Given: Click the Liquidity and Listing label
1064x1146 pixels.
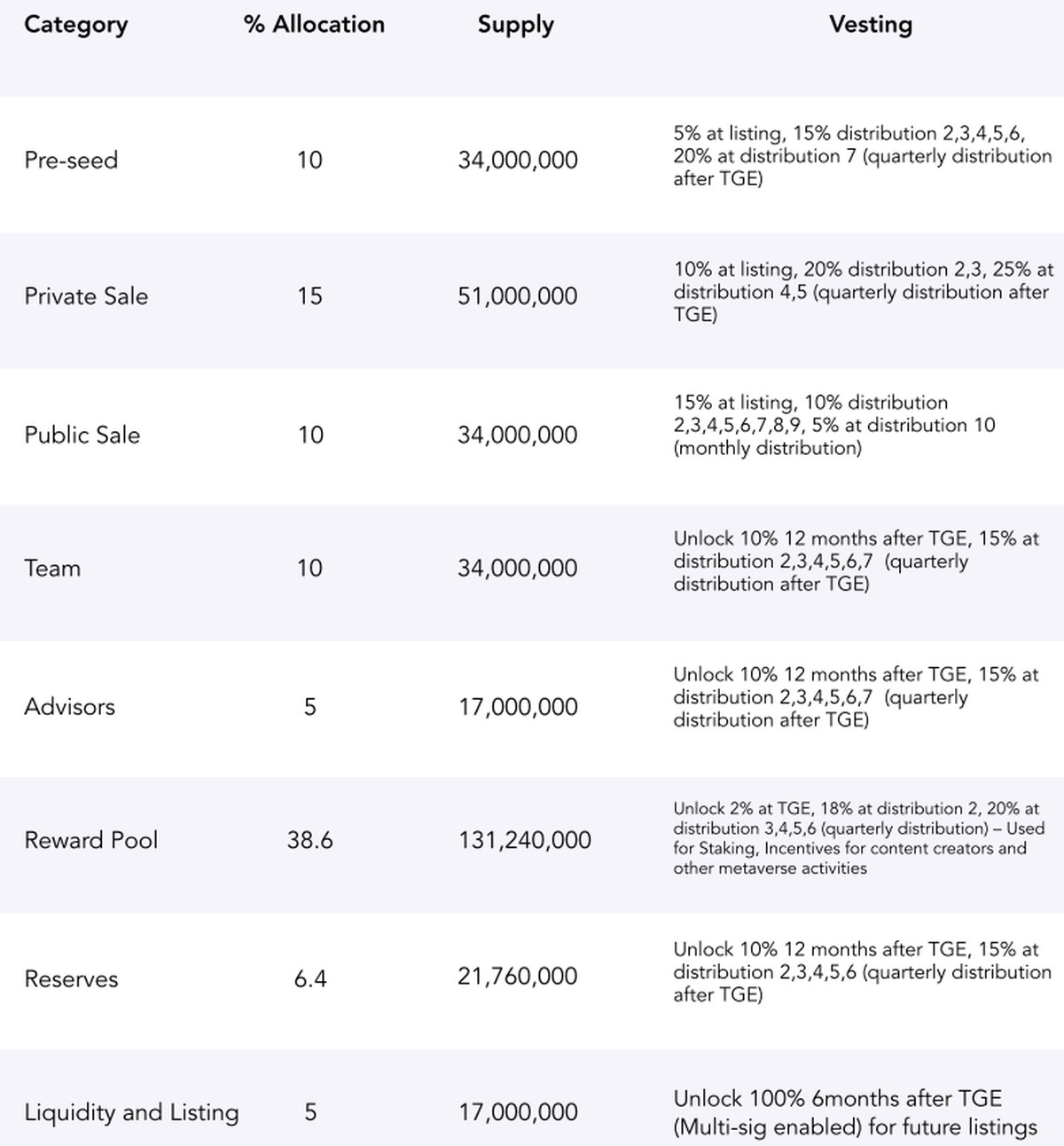Looking at the screenshot, I should pos(131,1112).
